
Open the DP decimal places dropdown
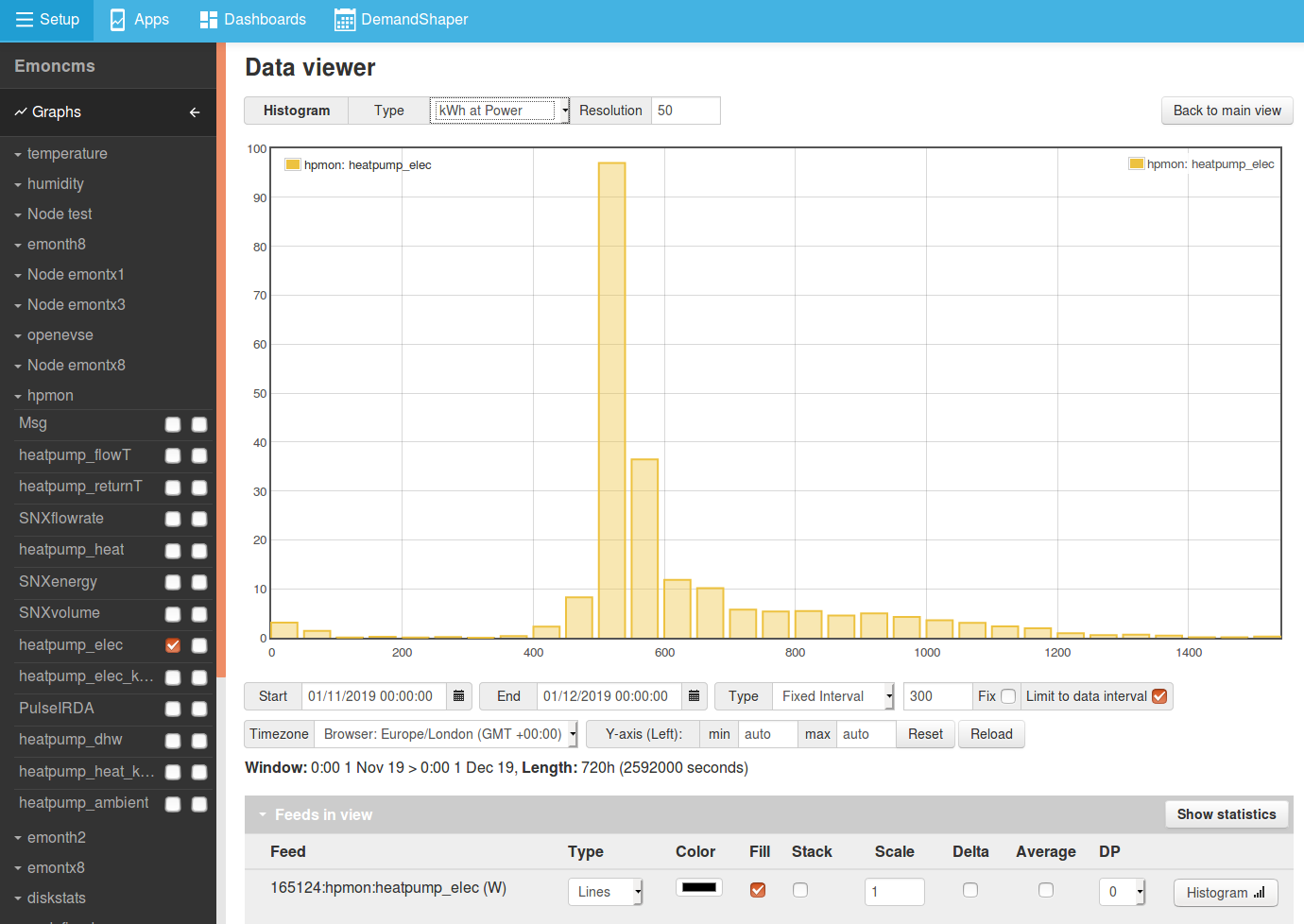[x=1122, y=892]
